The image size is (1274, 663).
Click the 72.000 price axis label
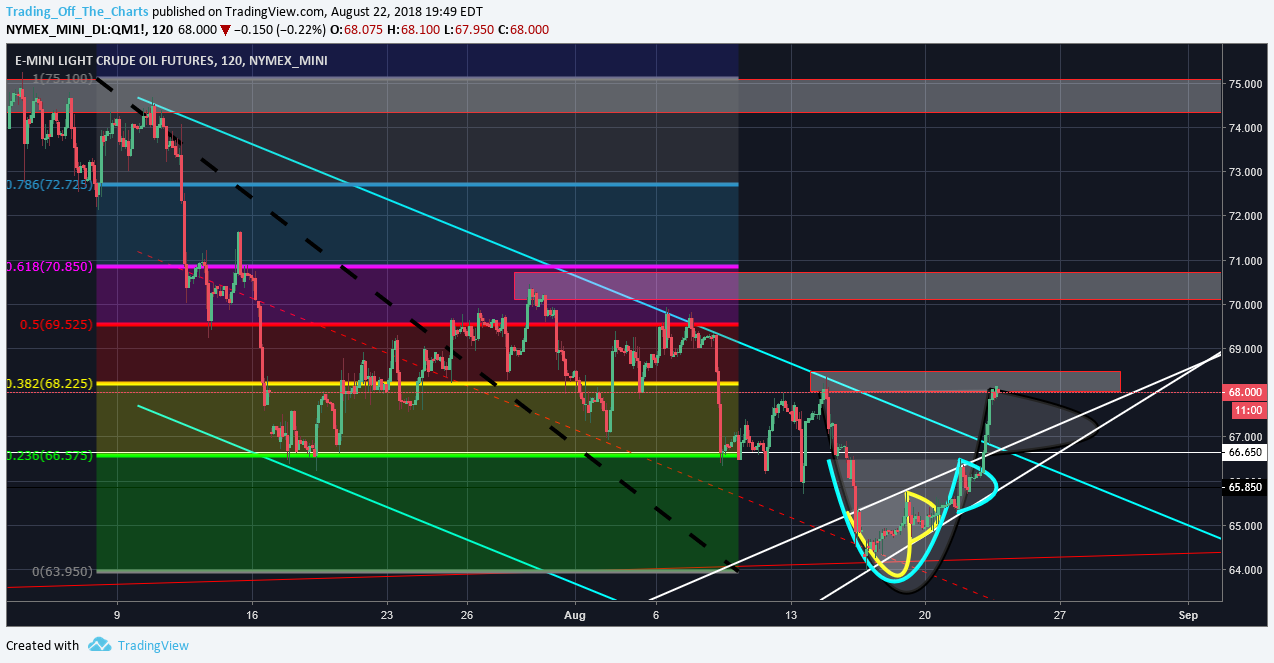coord(1247,216)
